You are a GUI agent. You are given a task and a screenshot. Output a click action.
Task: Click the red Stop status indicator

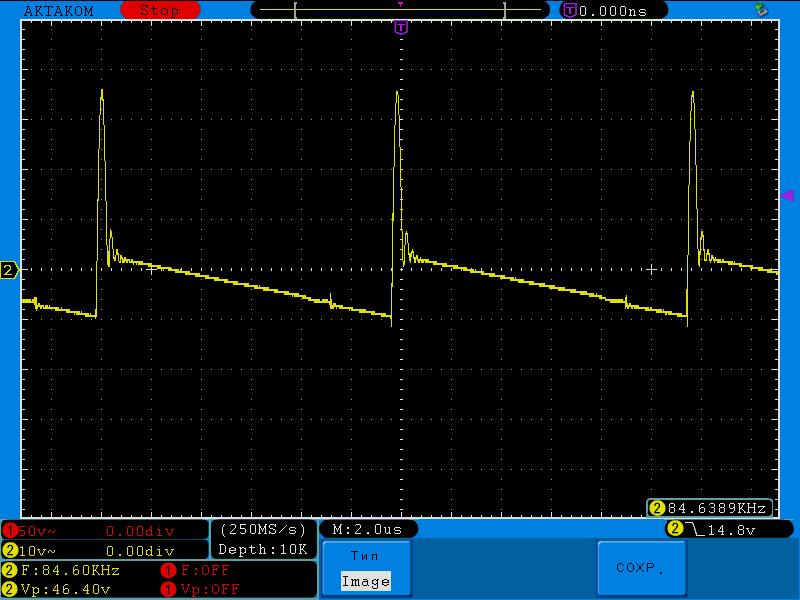[x=158, y=10]
